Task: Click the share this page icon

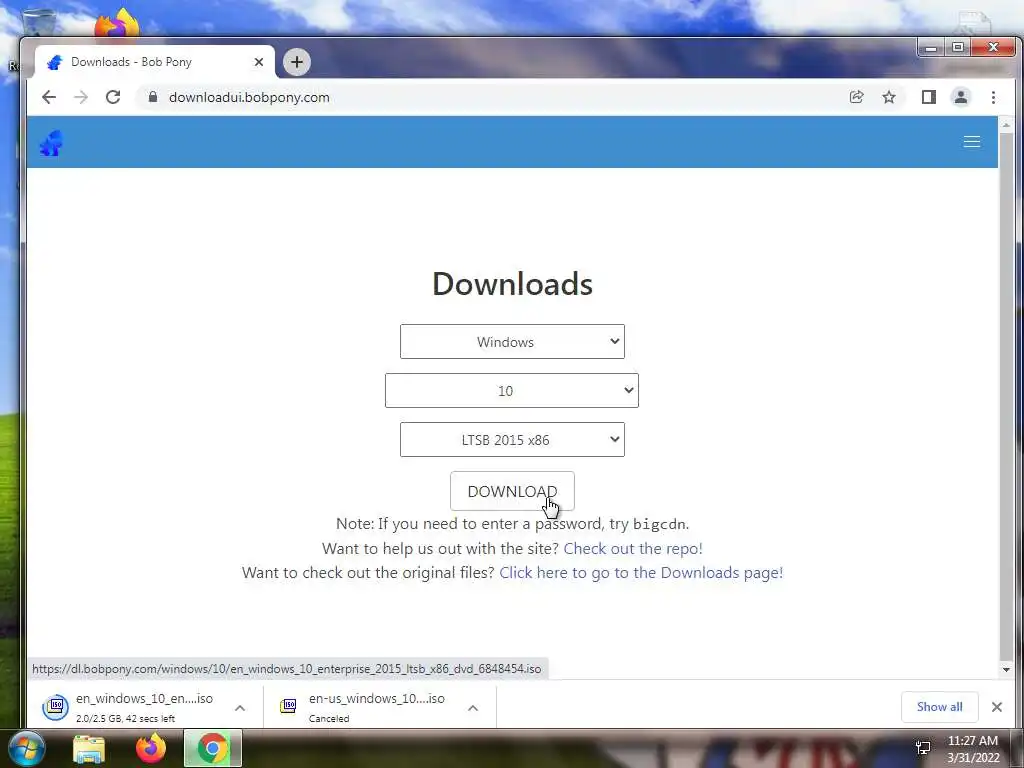Action: [856, 97]
